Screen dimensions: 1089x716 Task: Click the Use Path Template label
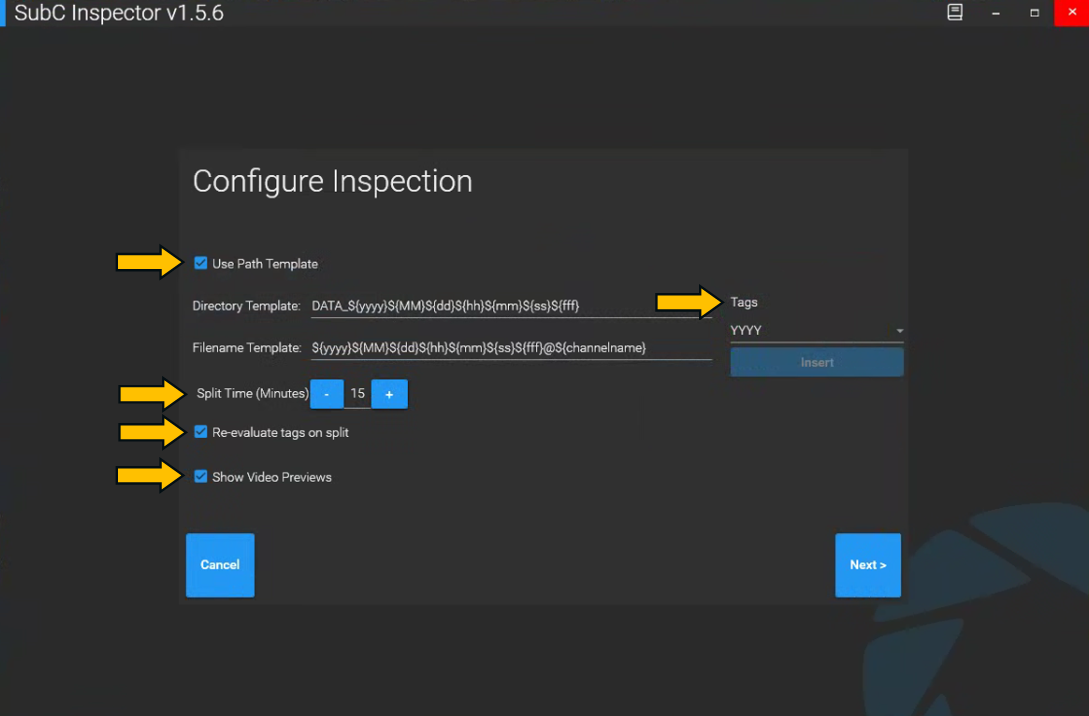point(265,264)
